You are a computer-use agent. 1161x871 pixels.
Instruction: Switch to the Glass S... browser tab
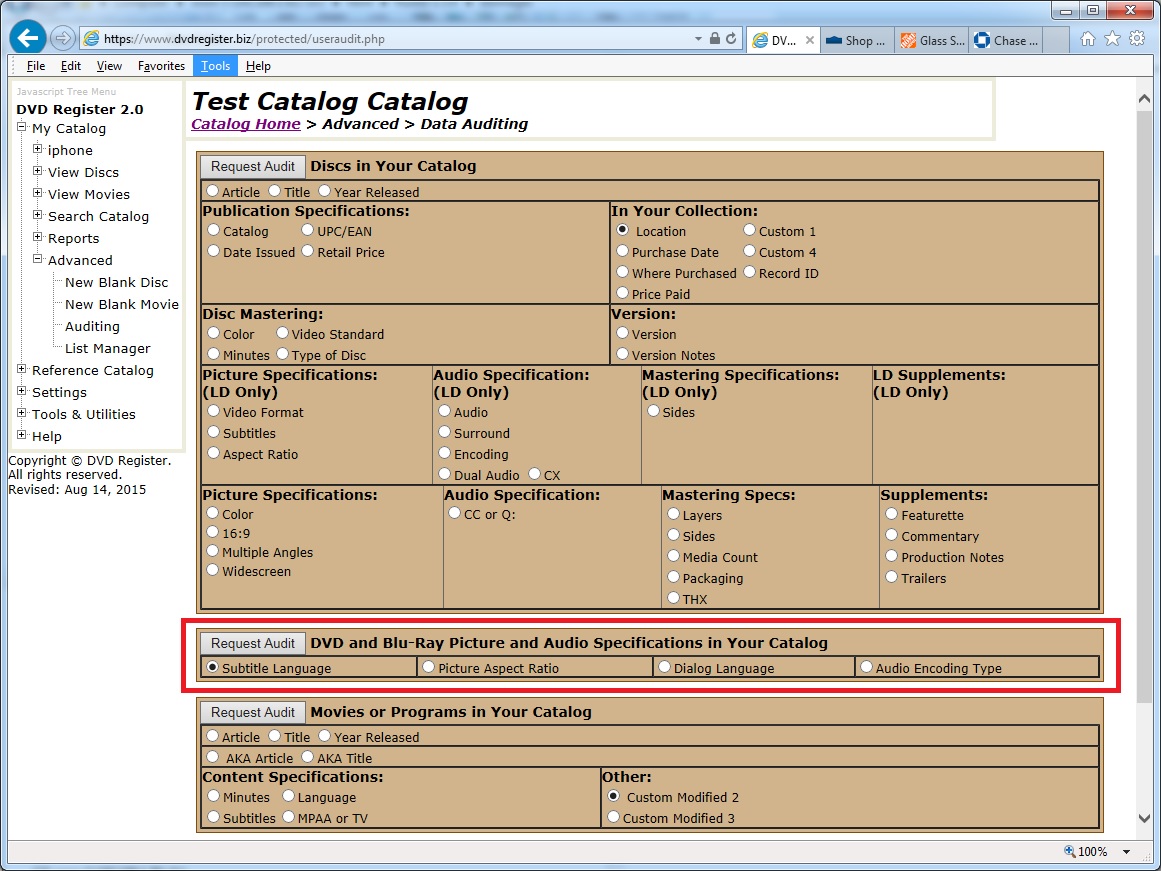point(932,41)
